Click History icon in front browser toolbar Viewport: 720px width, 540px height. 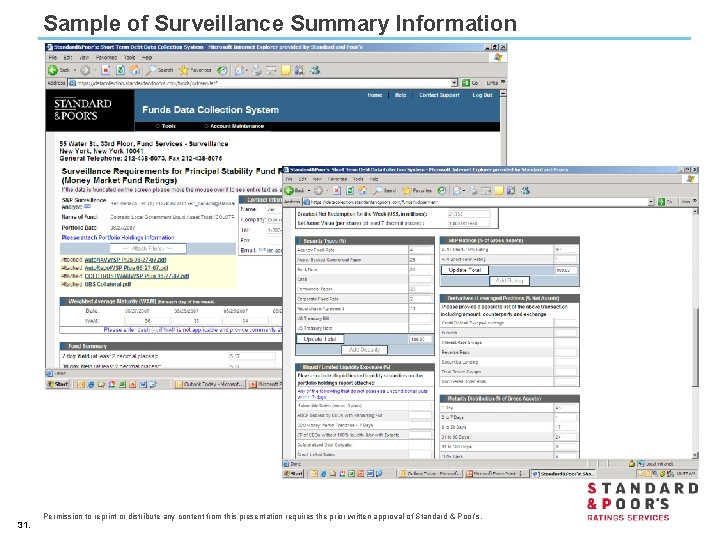point(441,190)
